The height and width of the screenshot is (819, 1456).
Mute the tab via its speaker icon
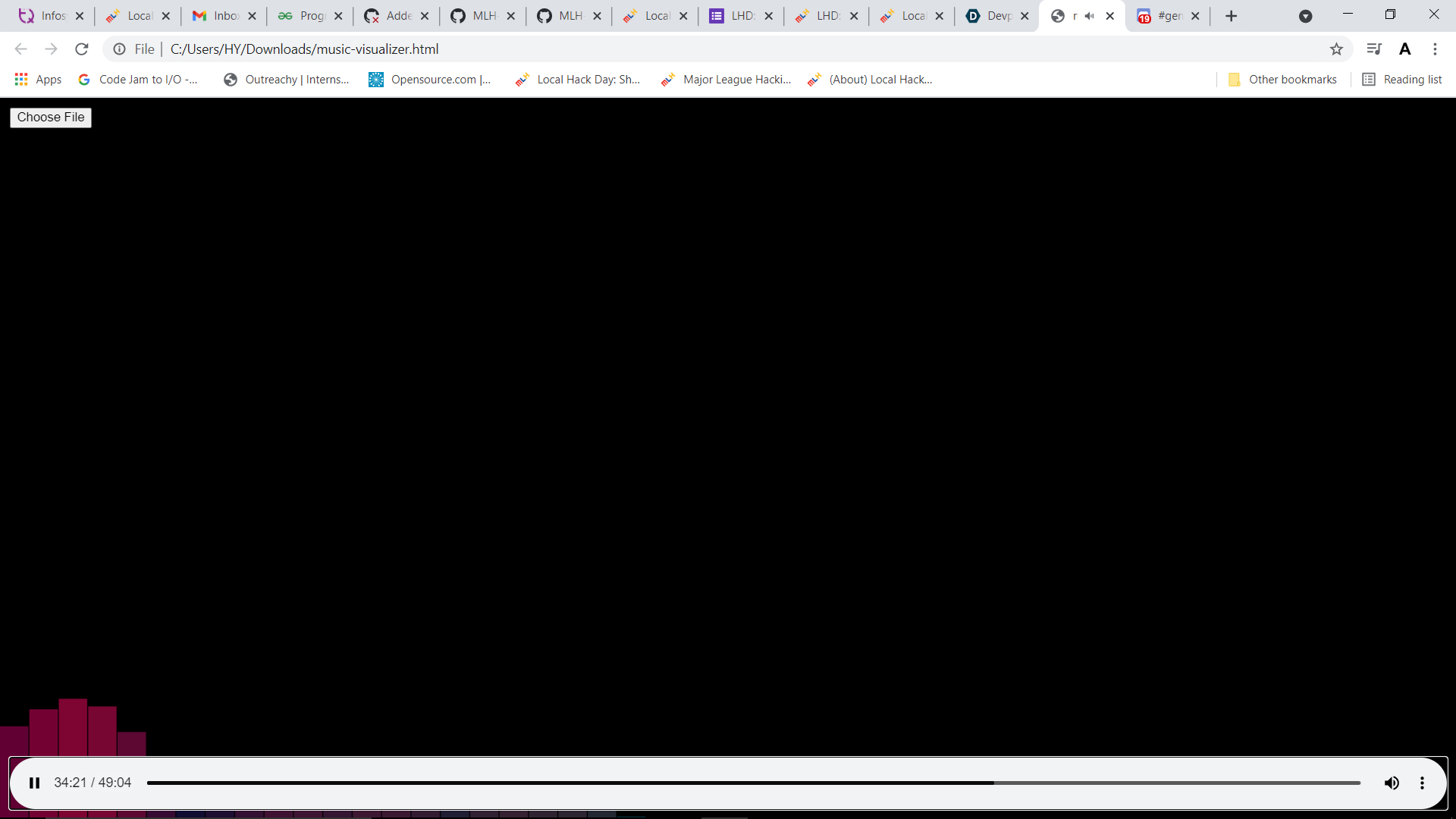(1090, 15)
